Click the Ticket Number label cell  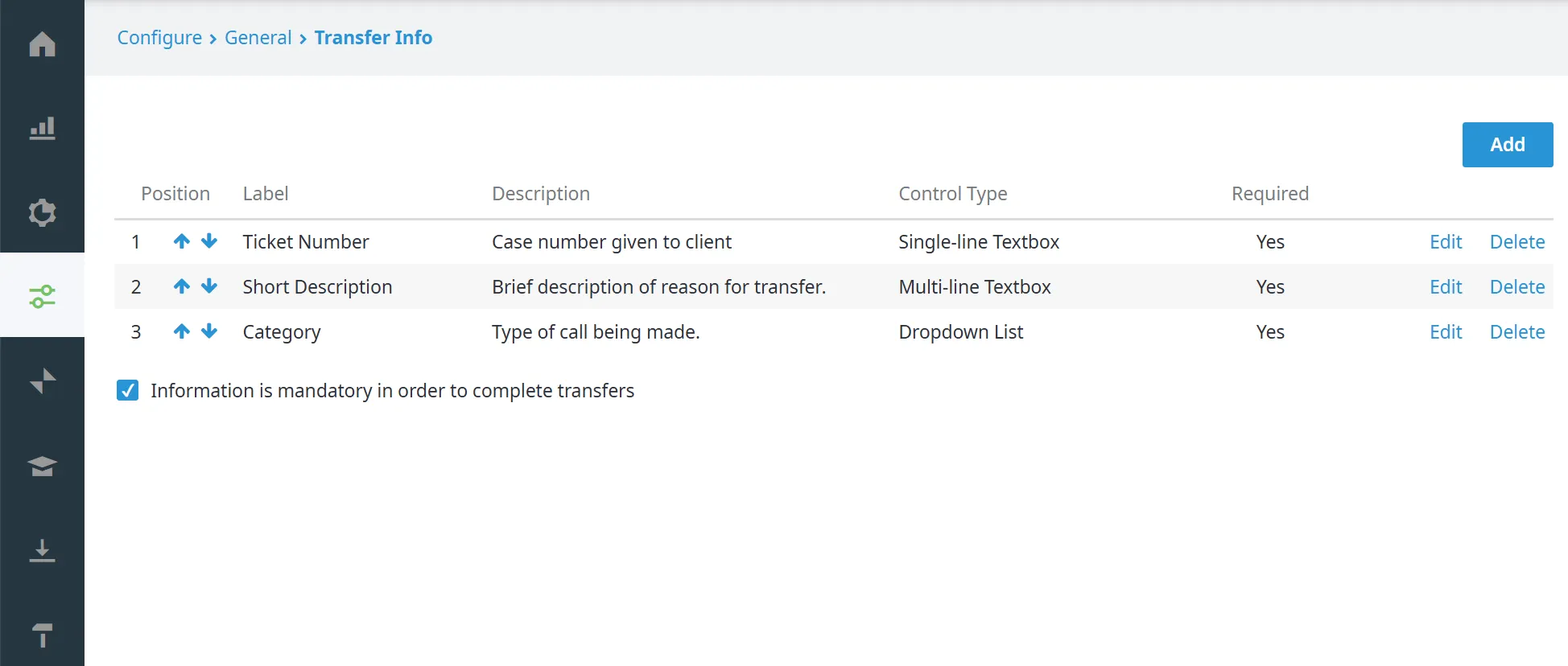pyautogui.click(x=306, y=242)
